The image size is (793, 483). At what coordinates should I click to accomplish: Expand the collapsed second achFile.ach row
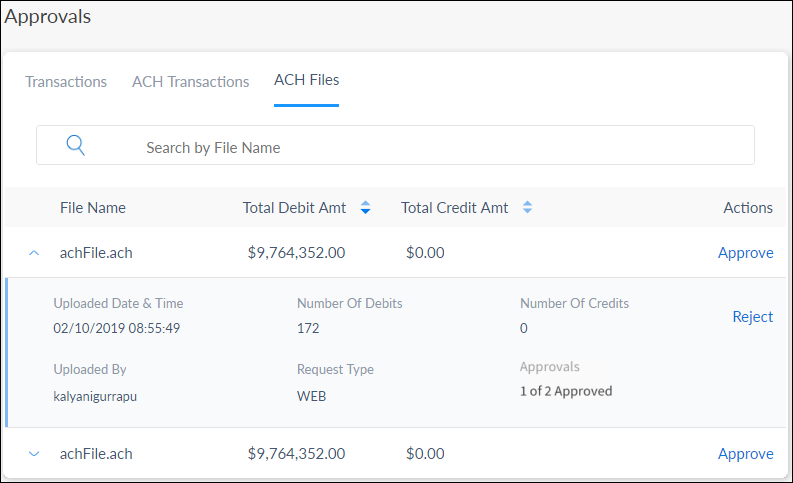click(x=34, y=454)
